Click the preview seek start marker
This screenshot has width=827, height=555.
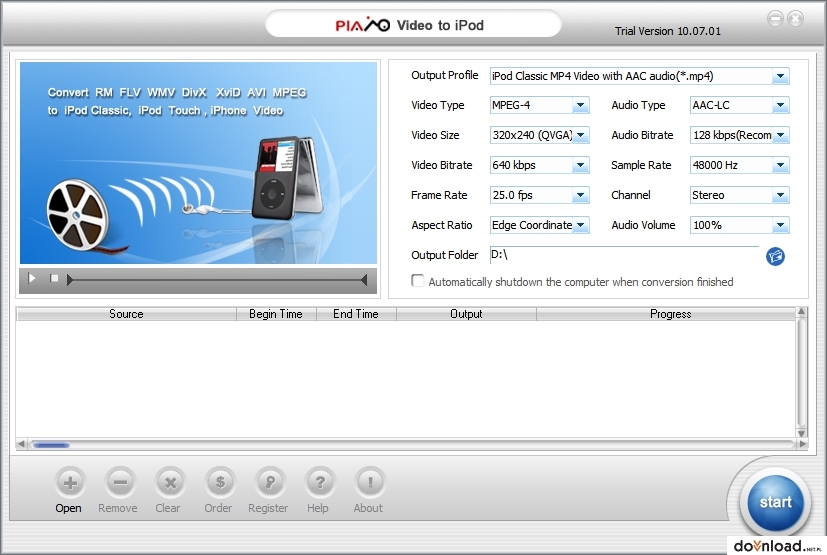click(x=69, y=280)
